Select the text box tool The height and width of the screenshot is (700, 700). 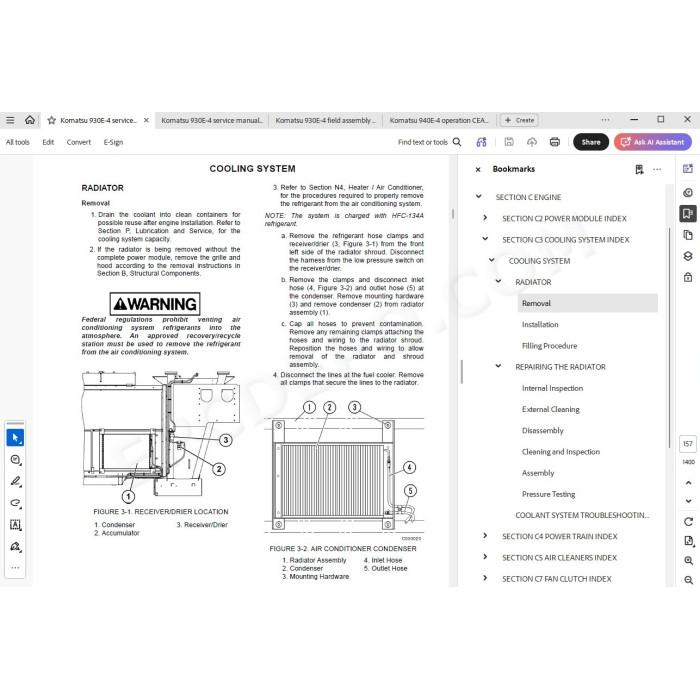[x=15, y=525]
